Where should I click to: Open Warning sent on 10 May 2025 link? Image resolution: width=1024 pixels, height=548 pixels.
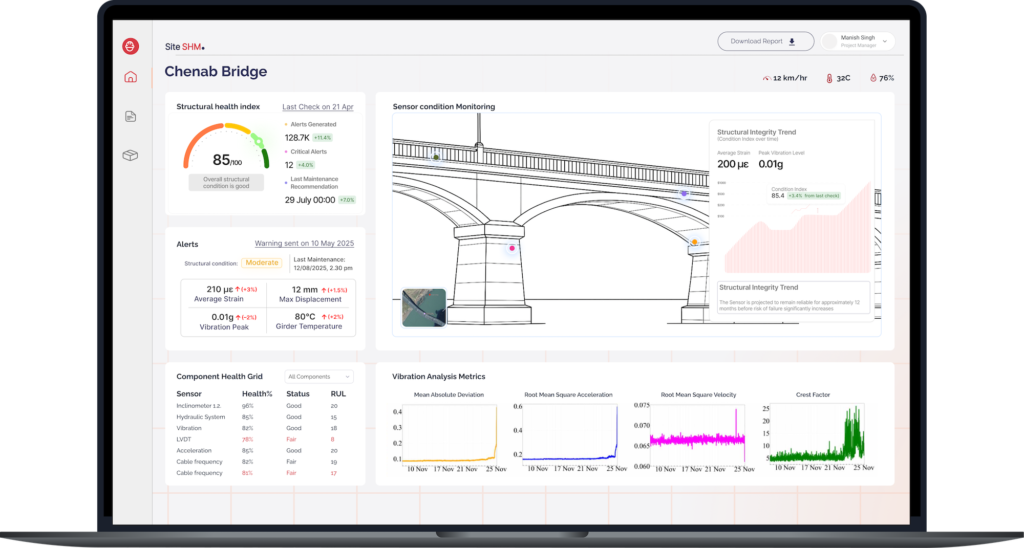pos(304,243)
